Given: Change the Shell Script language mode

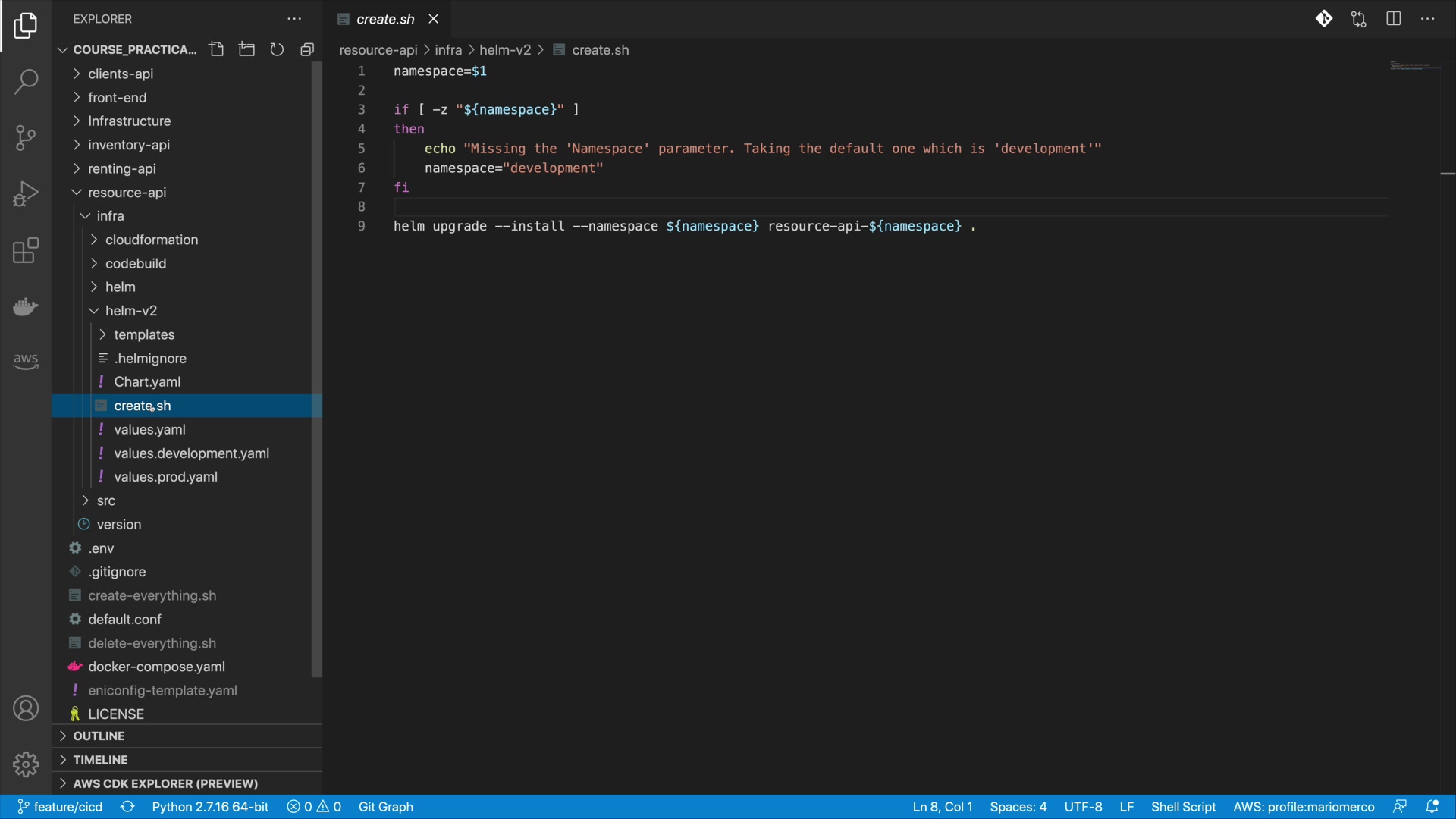Looking at the screenshot, I should click(1183, 807).
